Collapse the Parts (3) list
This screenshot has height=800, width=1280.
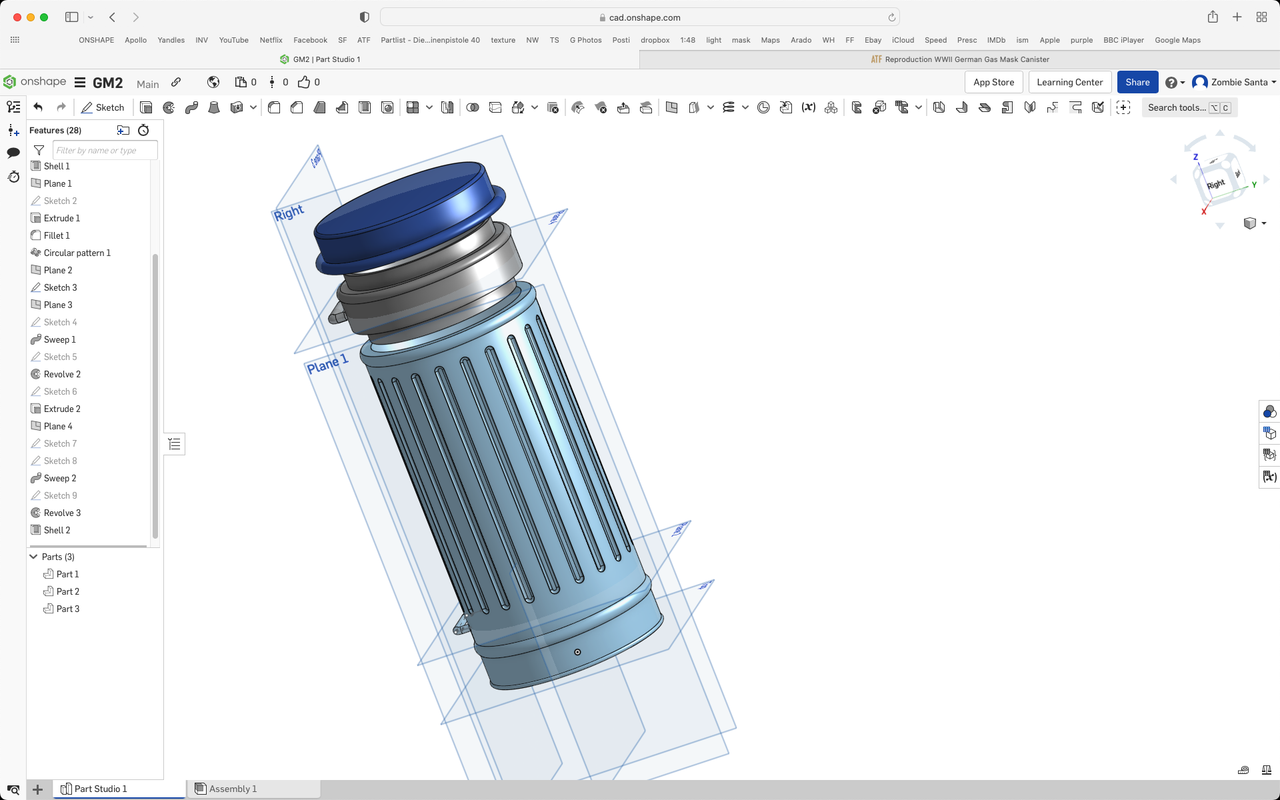pyautogui.click(x=33, y=556)
